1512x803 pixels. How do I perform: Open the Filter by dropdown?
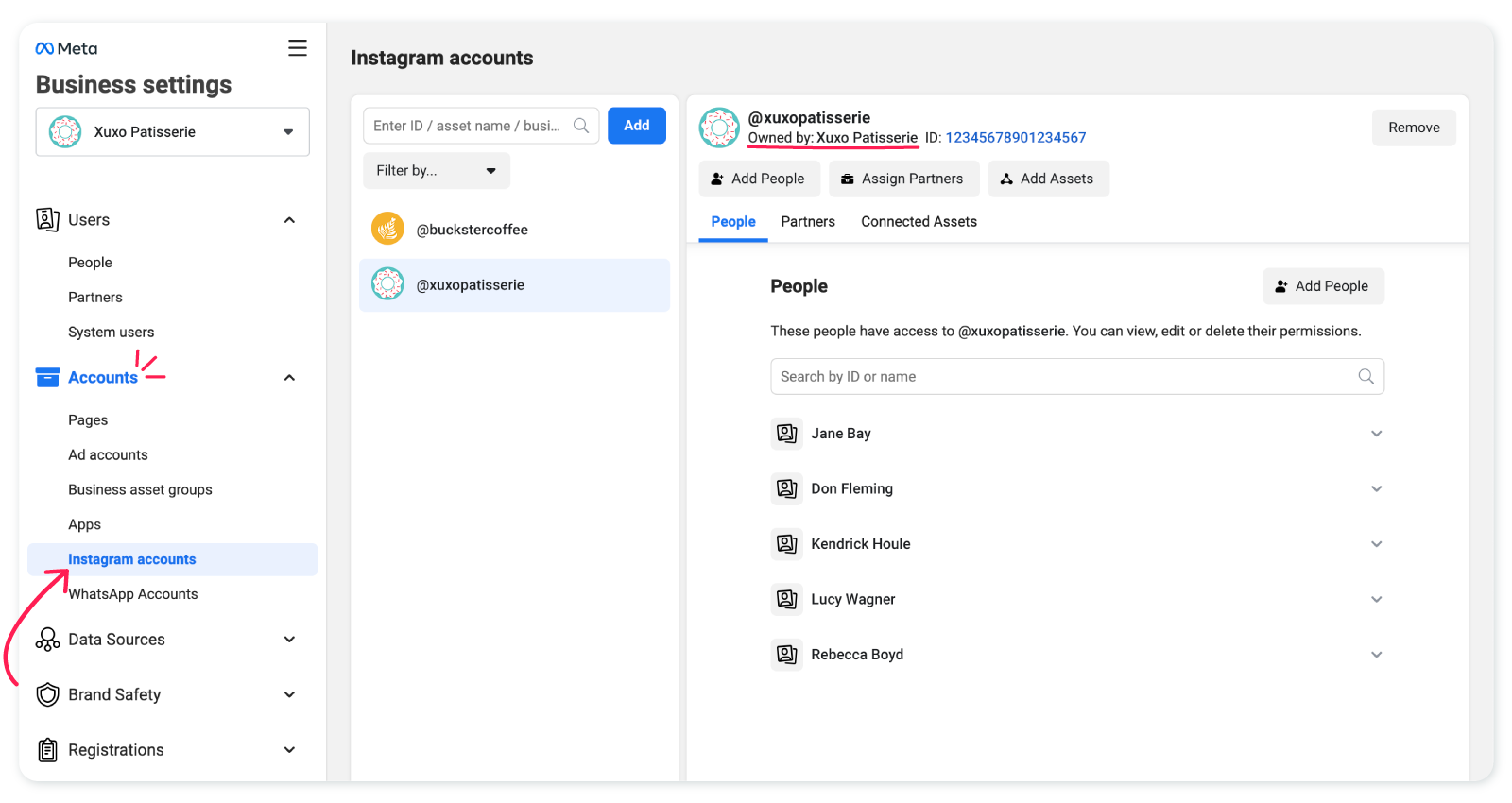[437, 171]
